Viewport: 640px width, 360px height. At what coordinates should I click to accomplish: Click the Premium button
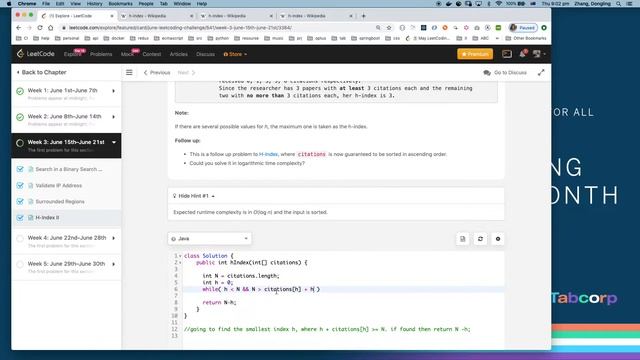tap(475, 54)
